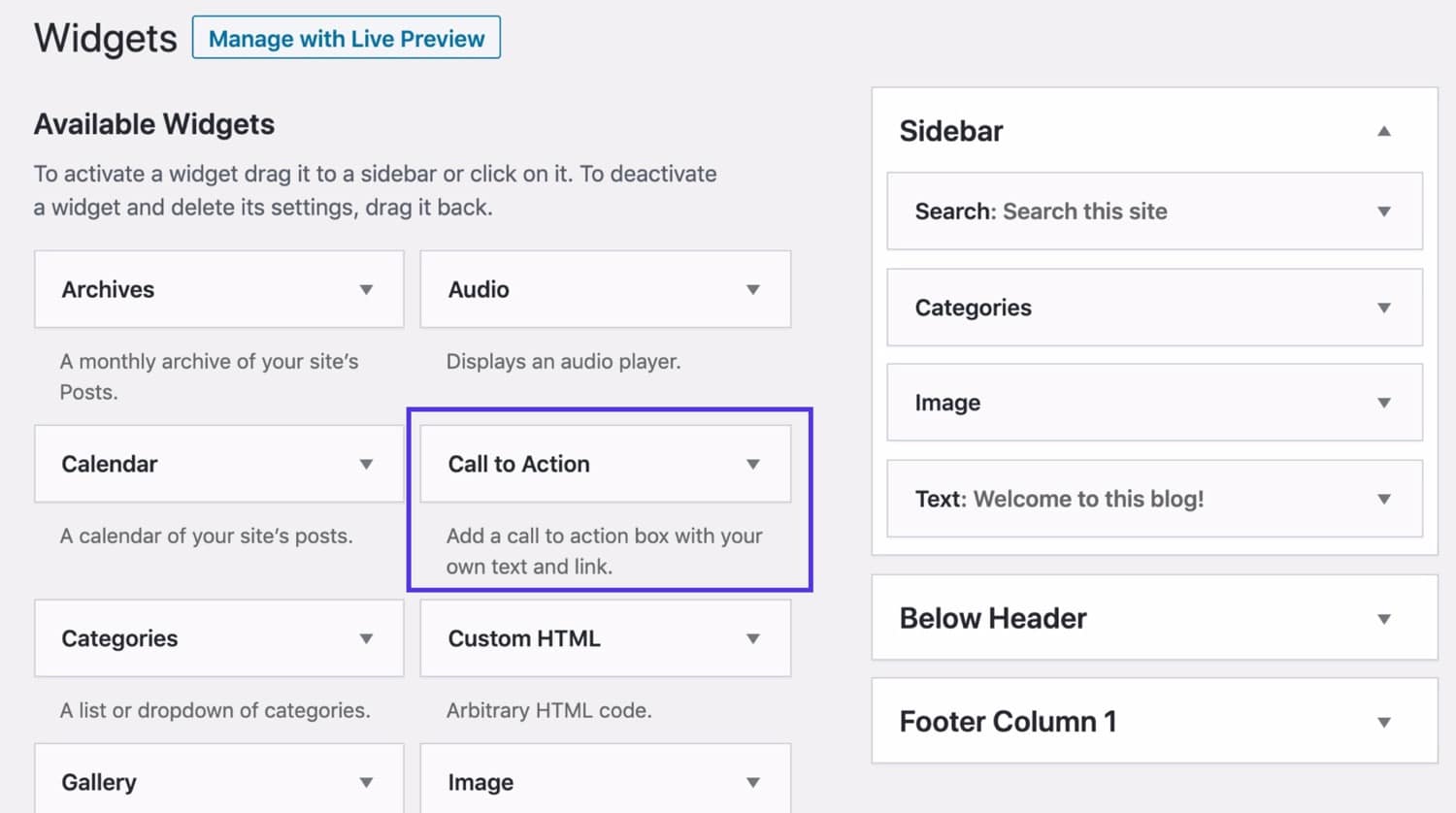
Task: Expand the Search widget in Sidebar
Action: pos(1384,211)
